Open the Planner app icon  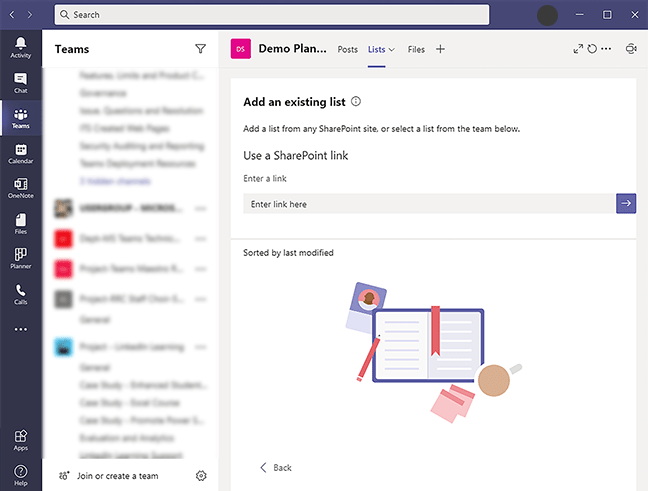coord(20,259)
